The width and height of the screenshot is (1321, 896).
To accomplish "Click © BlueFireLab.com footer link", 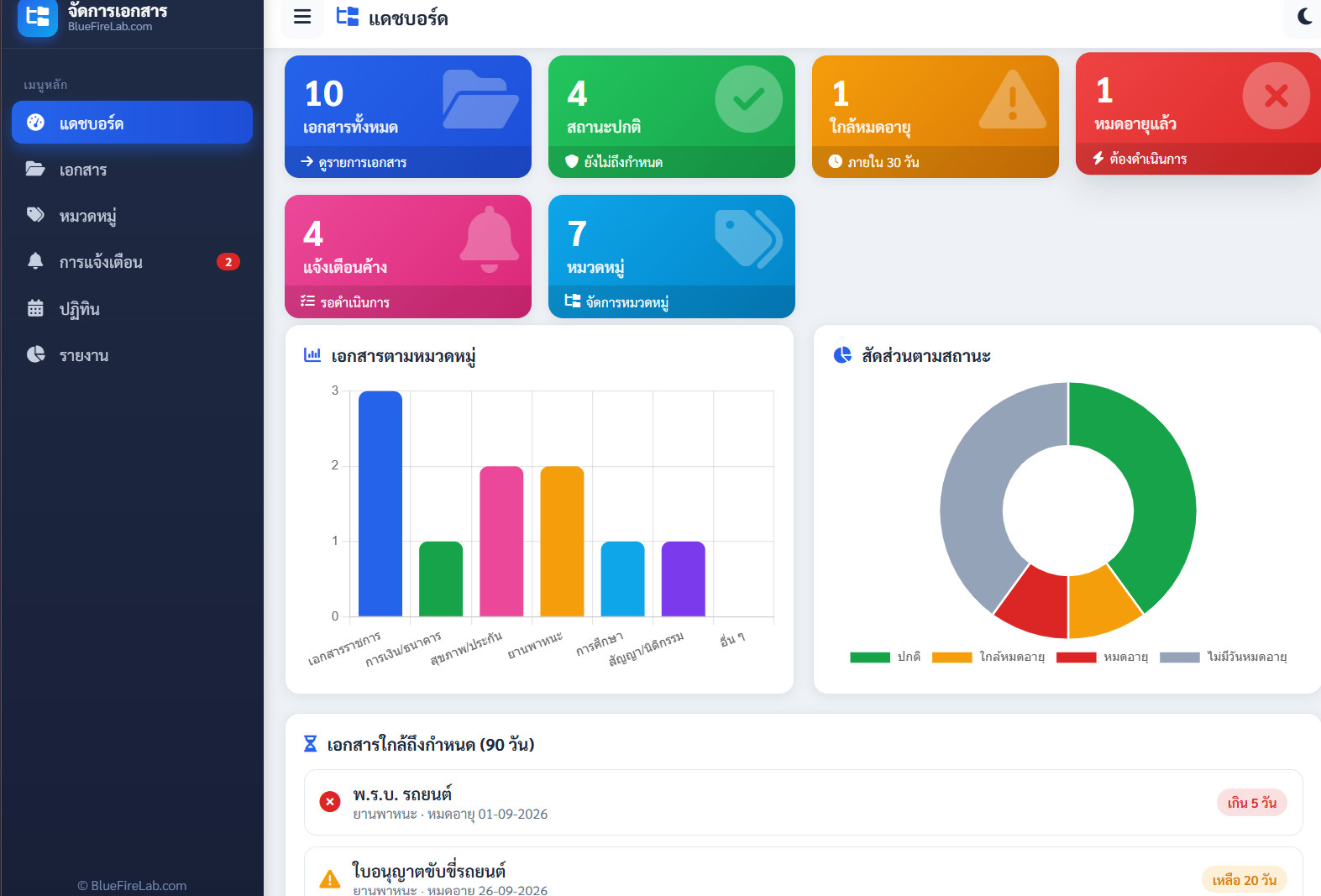I will 132,885.
